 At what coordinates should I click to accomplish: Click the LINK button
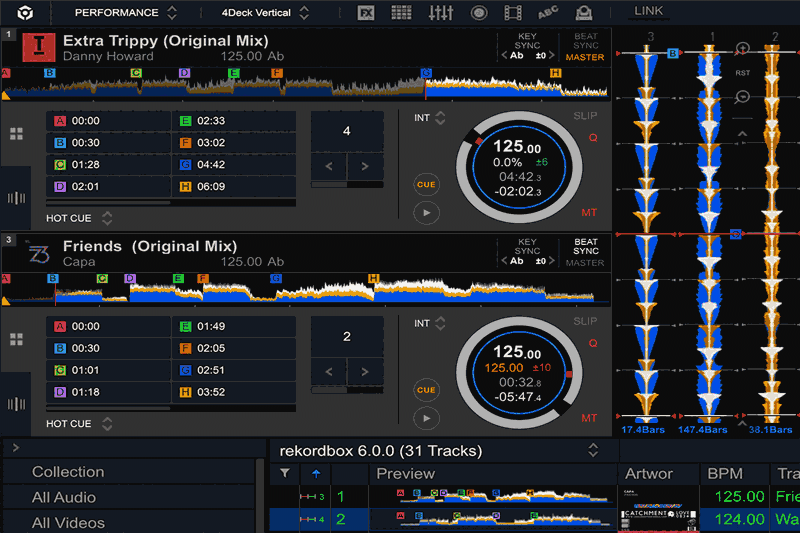point(648,11)
